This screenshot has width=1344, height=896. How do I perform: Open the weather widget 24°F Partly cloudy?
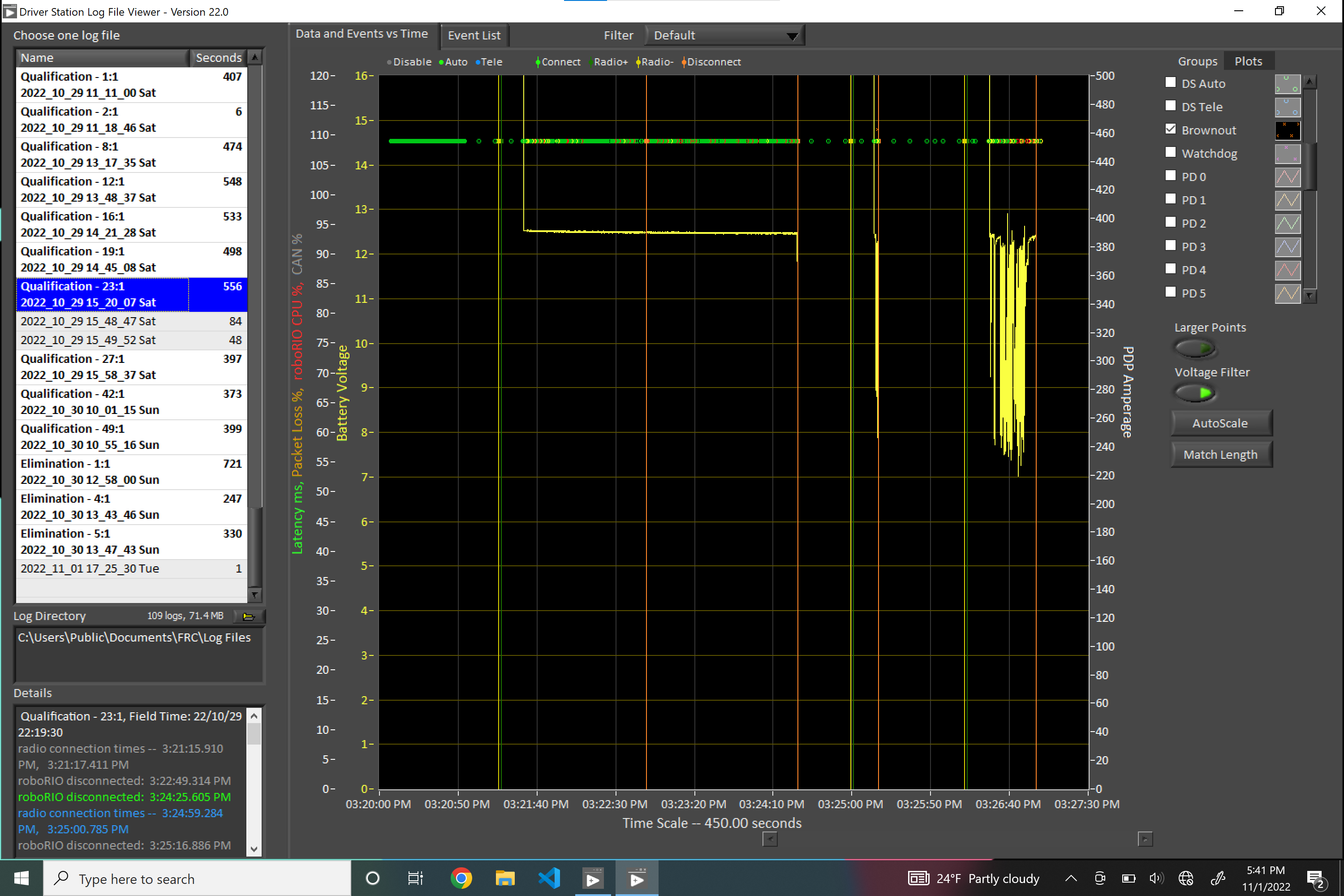point(974,878)
